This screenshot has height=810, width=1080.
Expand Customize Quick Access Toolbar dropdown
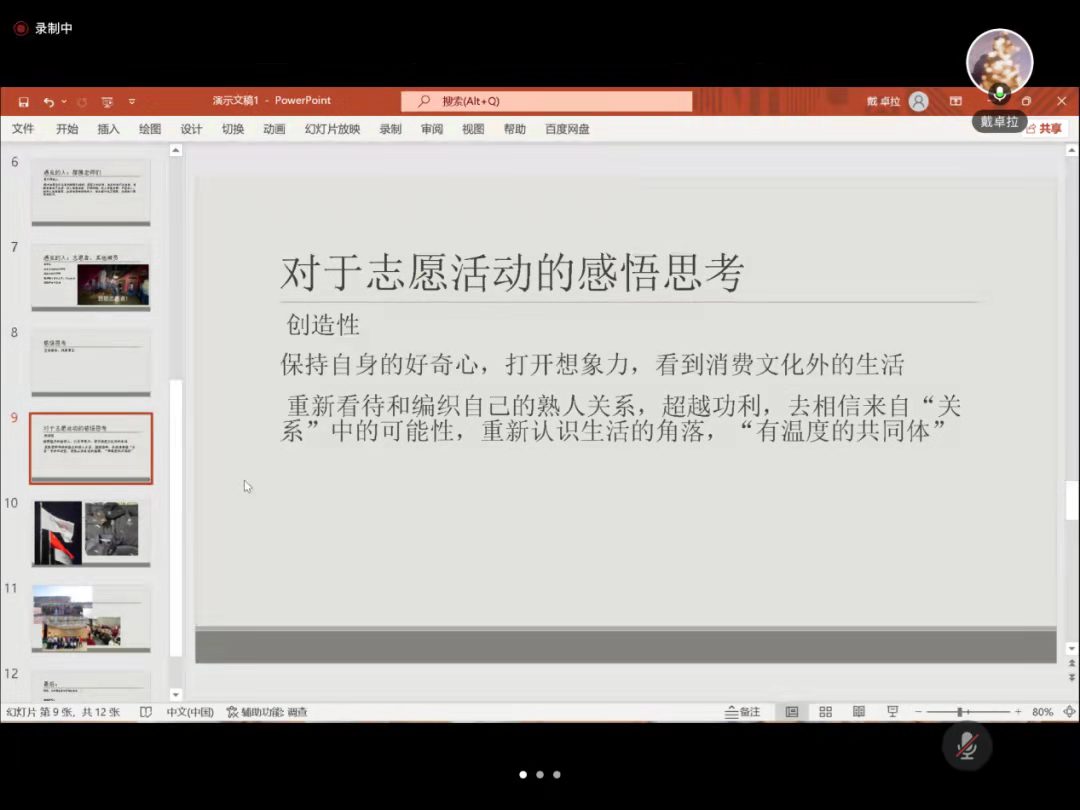tap(131, 102)
